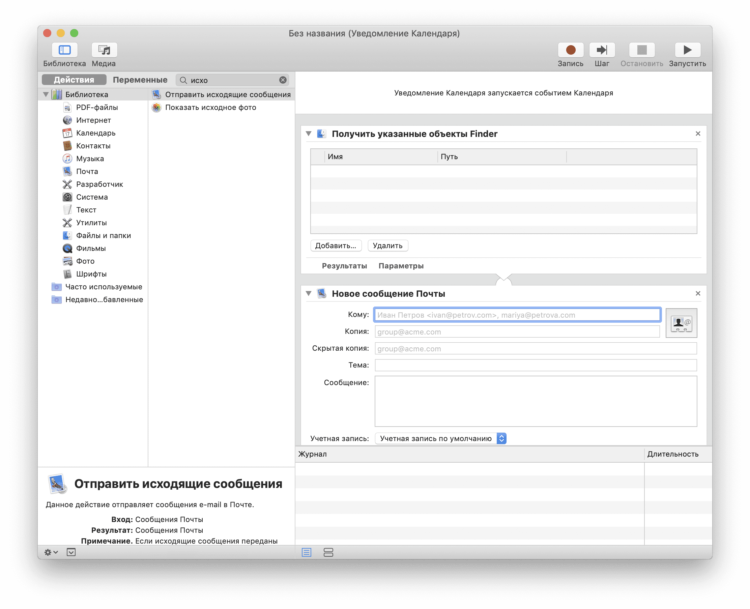Click the Журнал column header
Viewport: 750px width, 609px height.
coord(470,454)
